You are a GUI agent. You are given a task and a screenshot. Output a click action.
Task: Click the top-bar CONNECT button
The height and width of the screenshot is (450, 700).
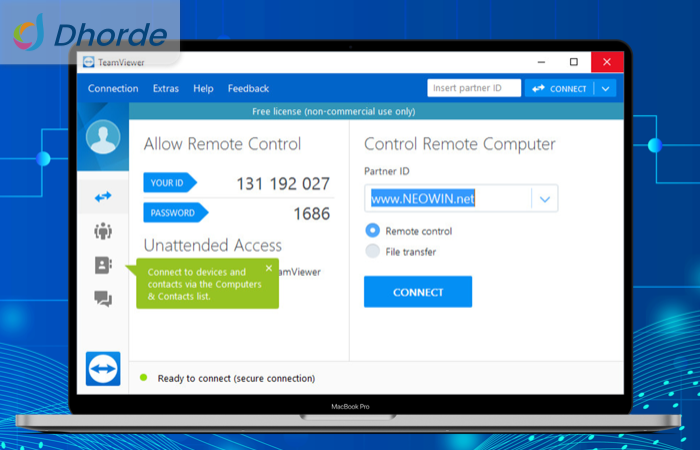pos(560,88)
